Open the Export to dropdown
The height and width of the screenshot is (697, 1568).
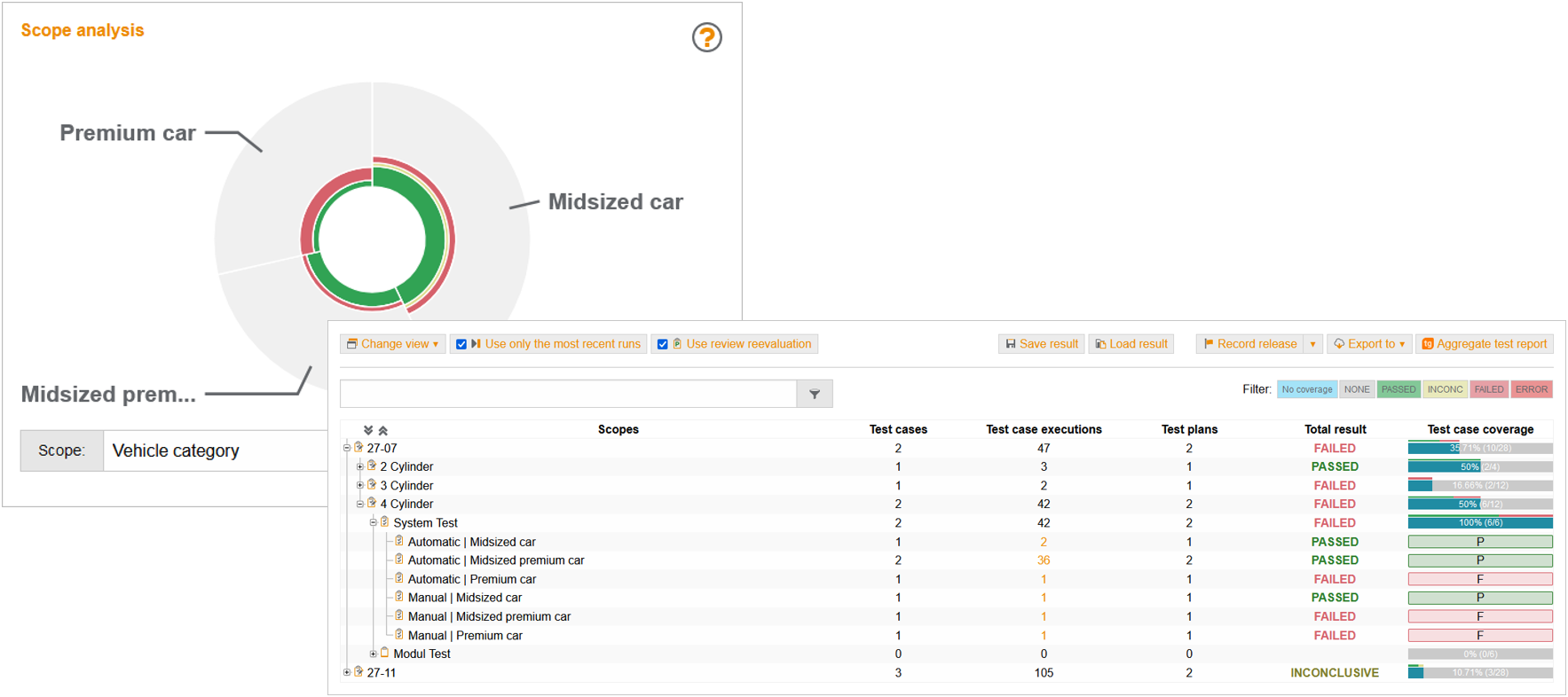(1369, 344)
